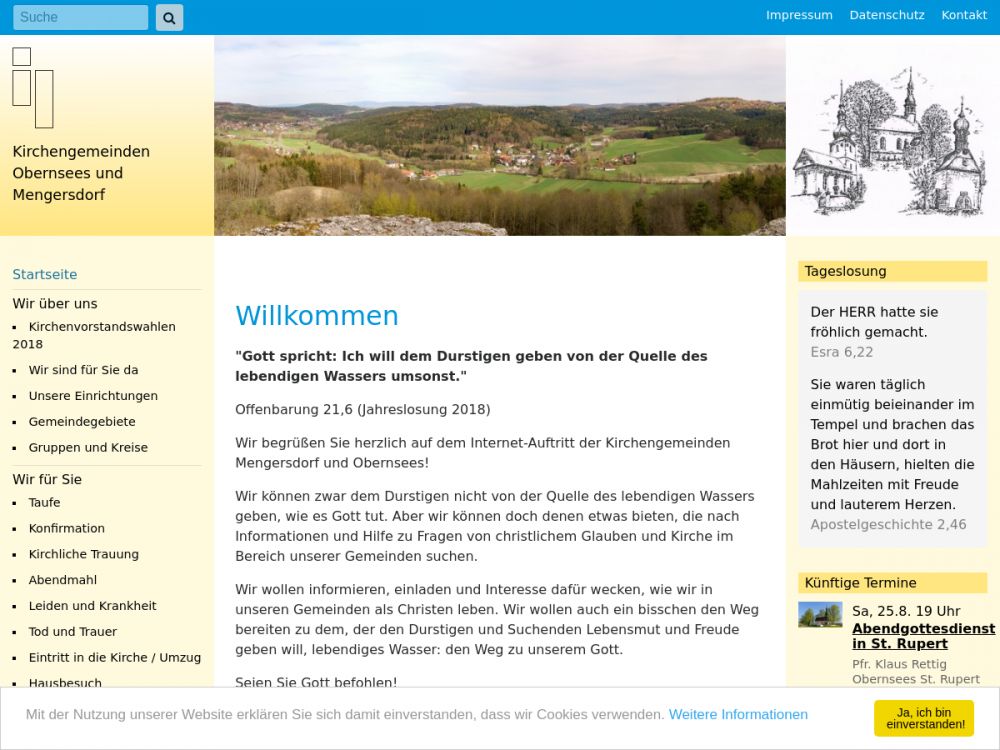Open the Datenschutz page
Image resolution: width=1000 pixels, height=750 pixels.
[887, 15]
